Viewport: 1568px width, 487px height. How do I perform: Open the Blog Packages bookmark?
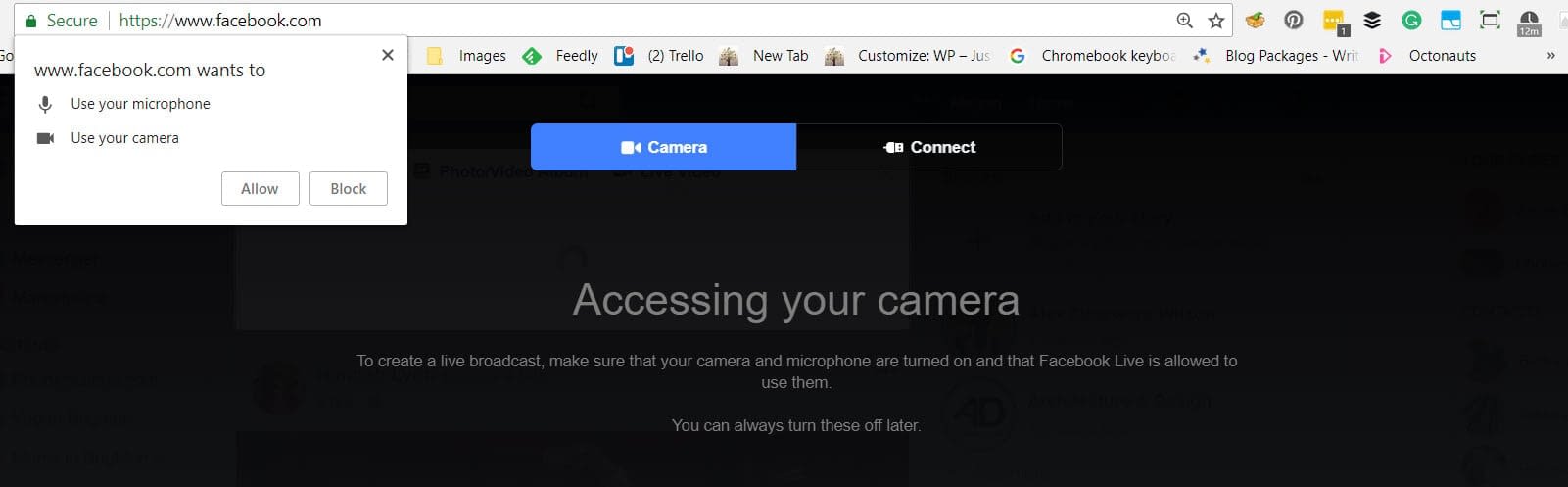(x=1275, y=56)
